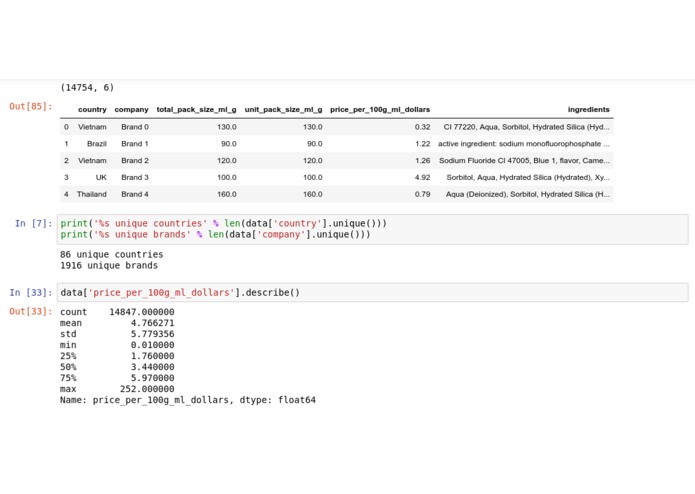695x494 pixels.
Task: Click the mean value 4.766271
Action: click(x=152, y=323)
